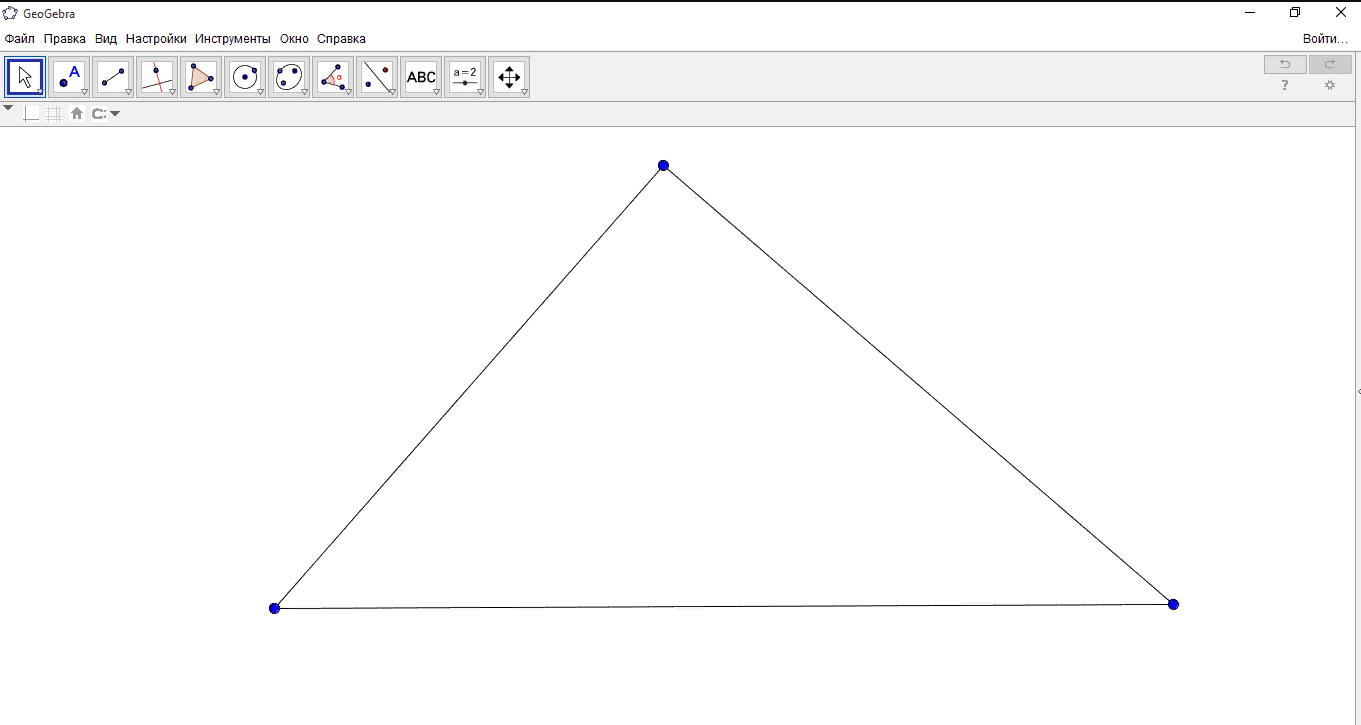Select the a=2 slider tool

[465, 77]
